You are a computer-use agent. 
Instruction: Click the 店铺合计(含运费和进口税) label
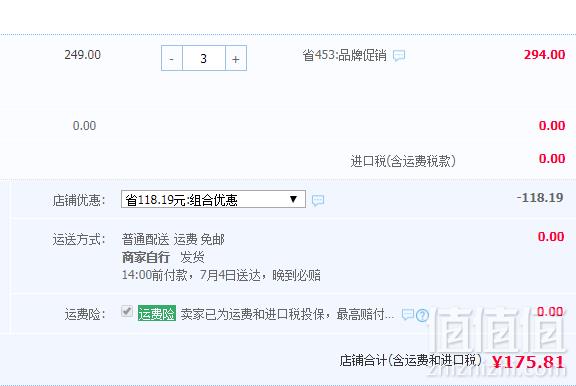pos(410,360)
